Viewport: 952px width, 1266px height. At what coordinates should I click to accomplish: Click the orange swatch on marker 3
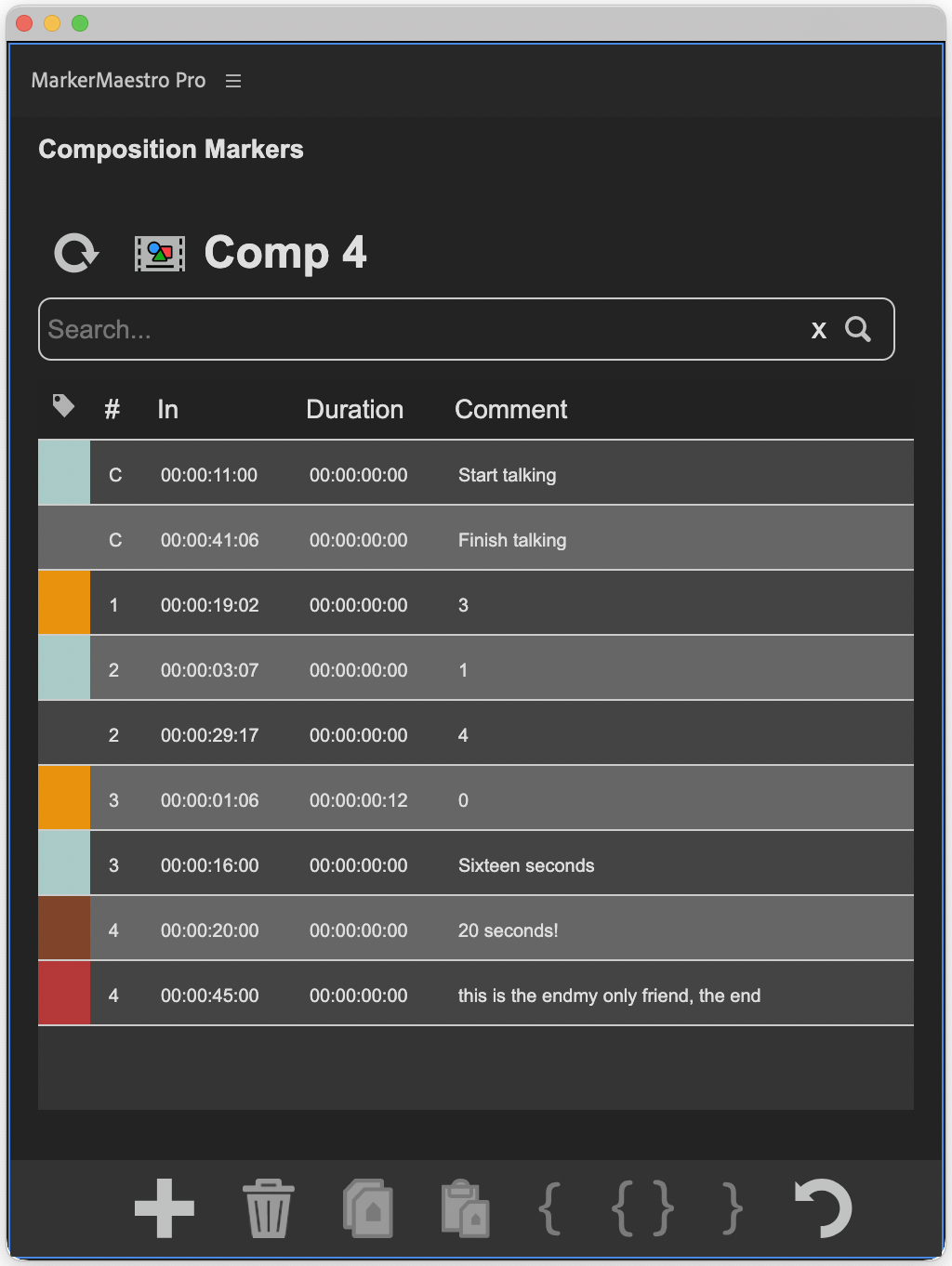click(x=63, y=797)
